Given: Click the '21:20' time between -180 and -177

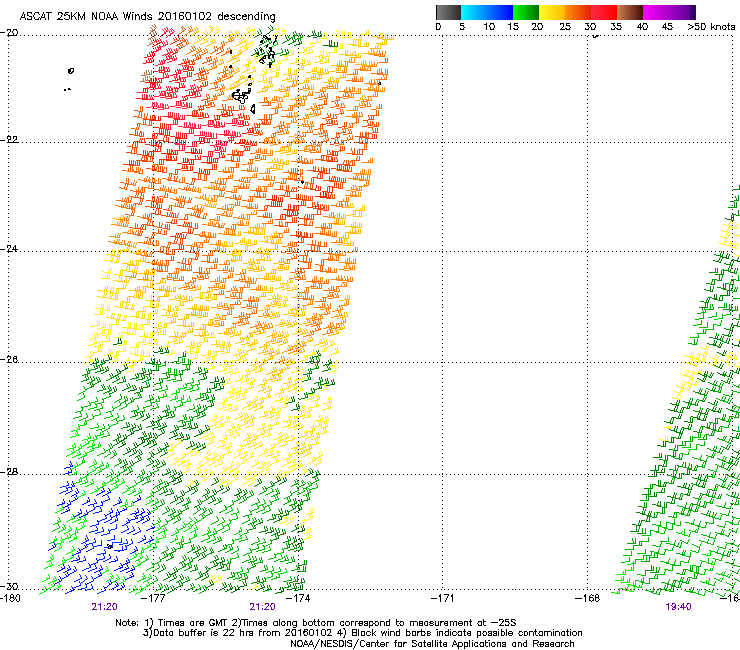Looking at the screenshot, I should 104,607.
